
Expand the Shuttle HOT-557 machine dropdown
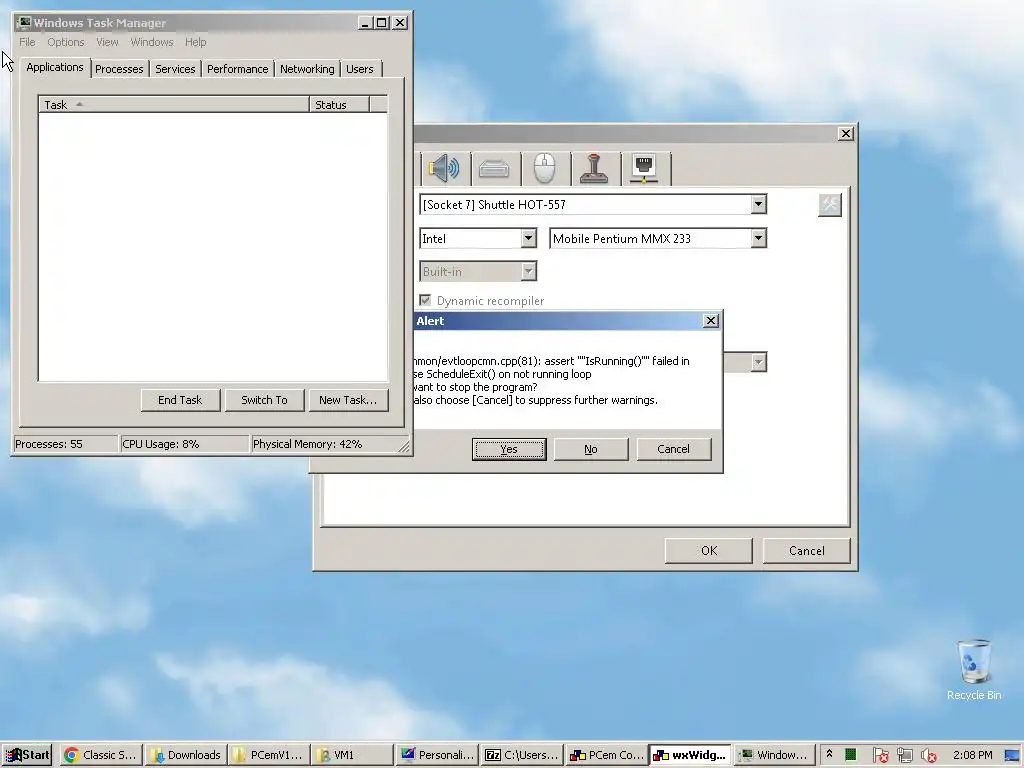[758, 204]
